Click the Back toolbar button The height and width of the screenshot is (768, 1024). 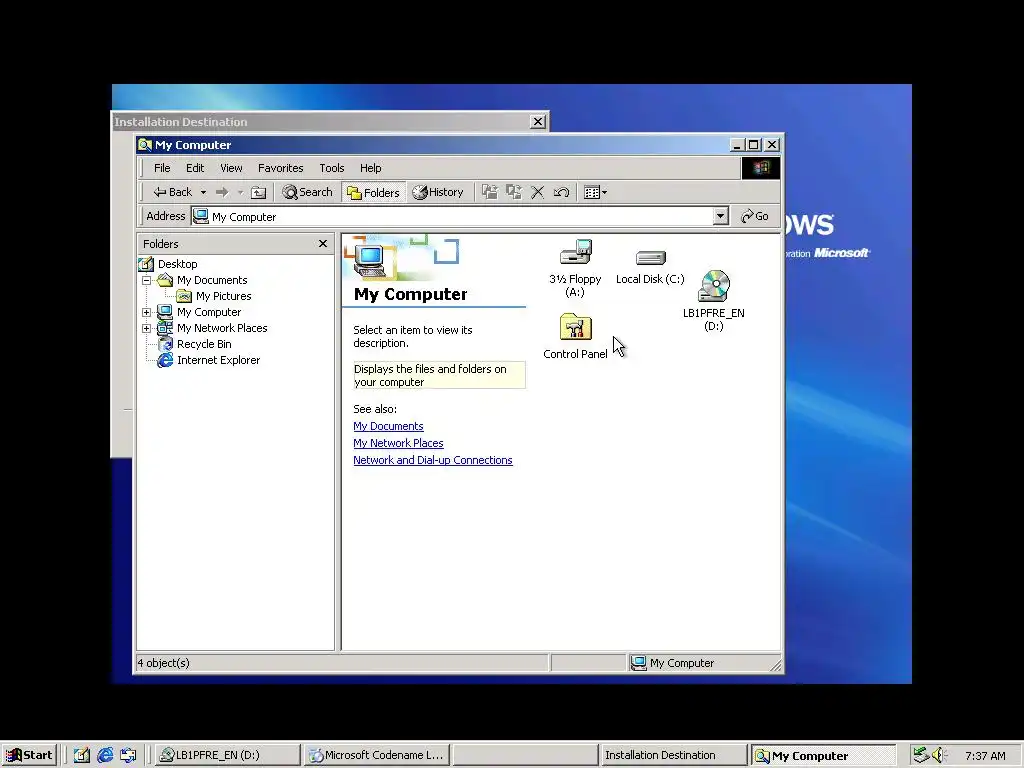coord(172,192)
